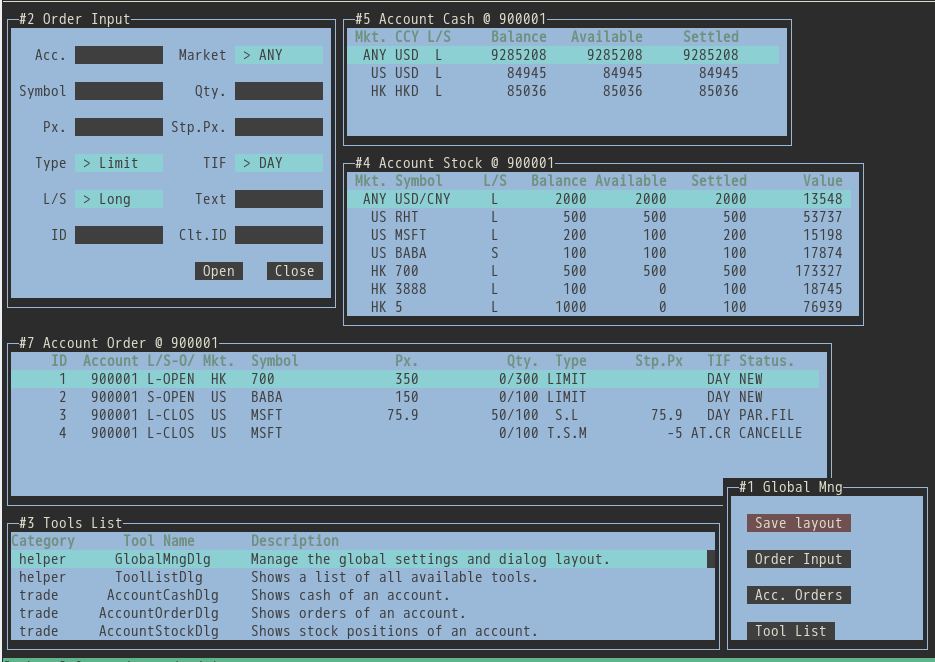
Task: Click the Acc. Orders button
Action: pos(798,595)
